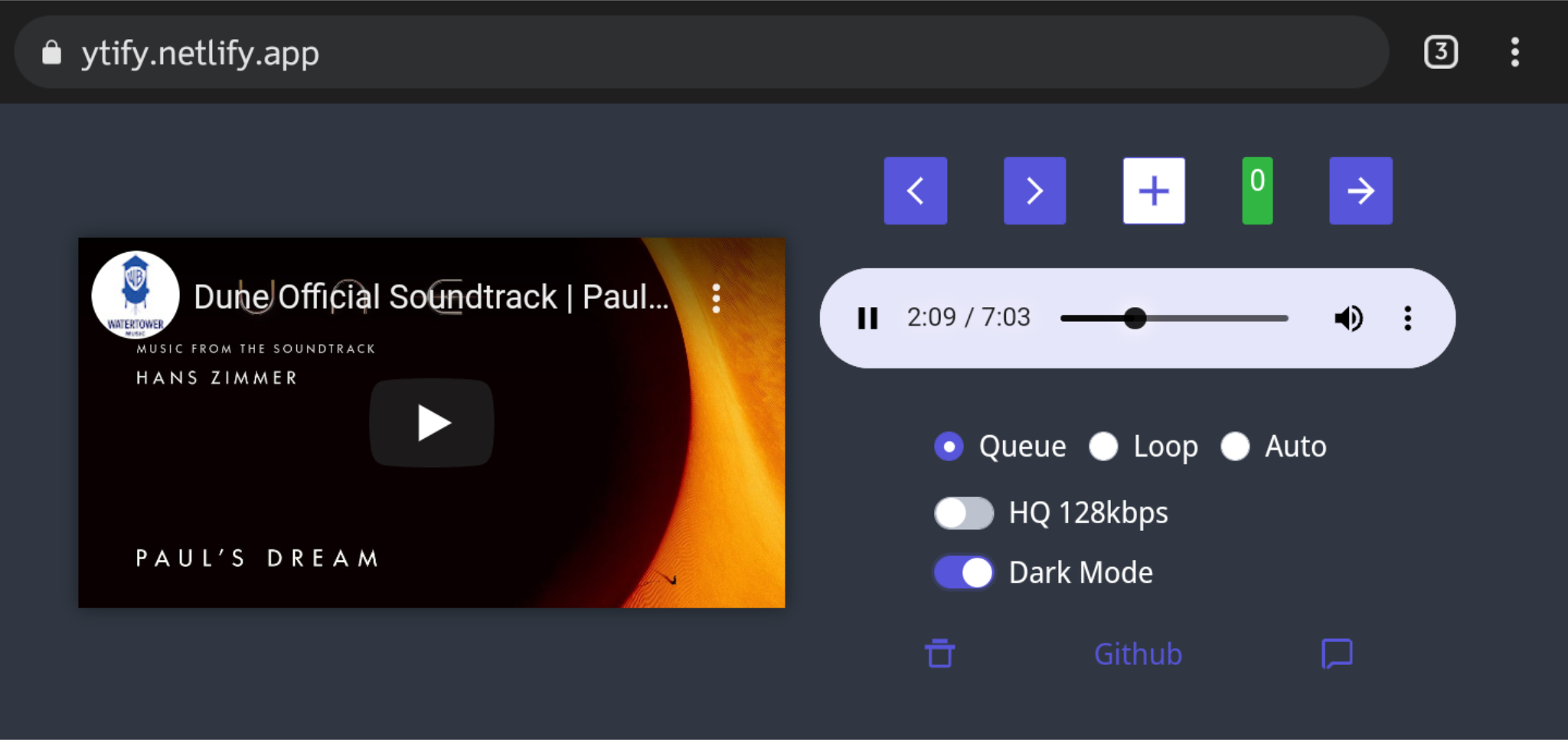Enable the HQ 128kbps toggle
Image resolution: width=1568 pixels, height=740 pixels.
point(964,513)
